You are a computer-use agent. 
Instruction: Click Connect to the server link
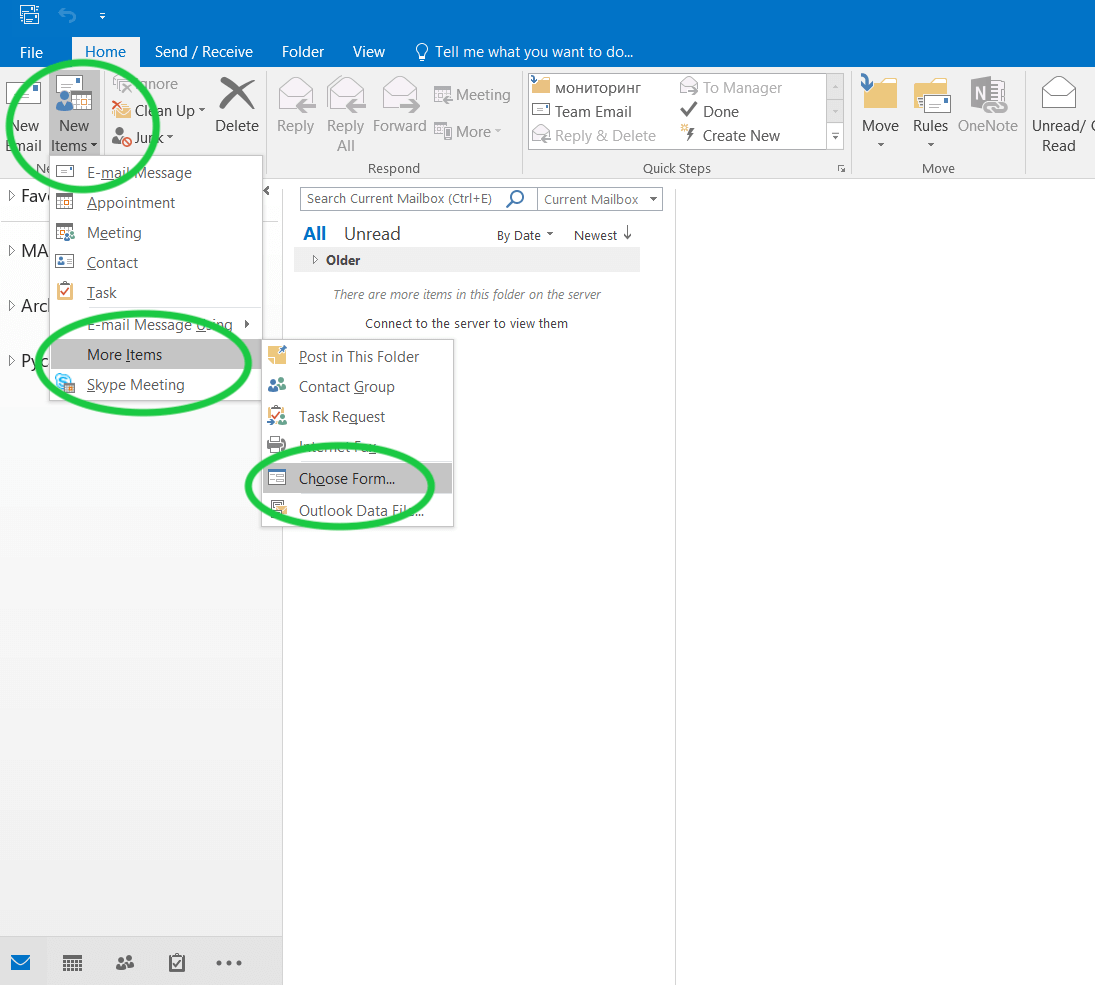[x=466, y=323]
